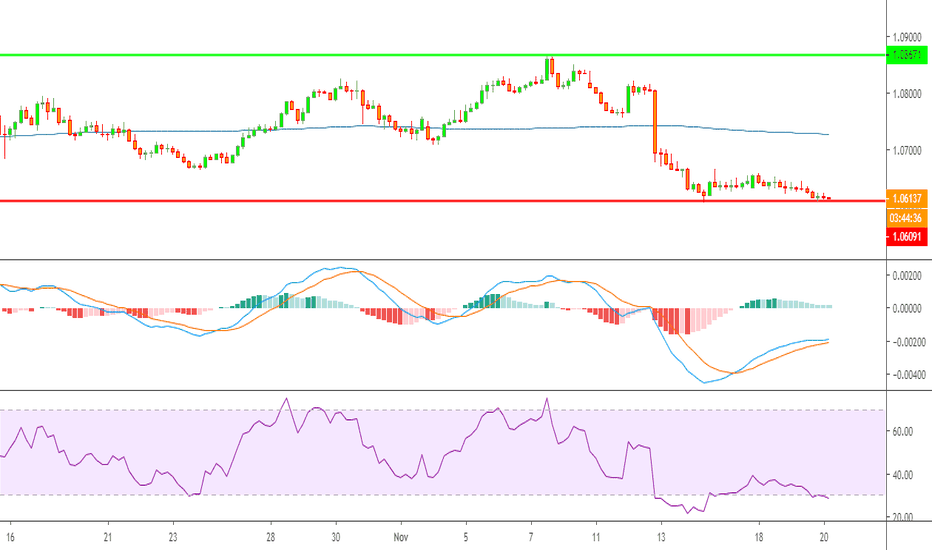Click the 1.07000 price axis label
The image size is (932, 550).
tap(909, 150)
